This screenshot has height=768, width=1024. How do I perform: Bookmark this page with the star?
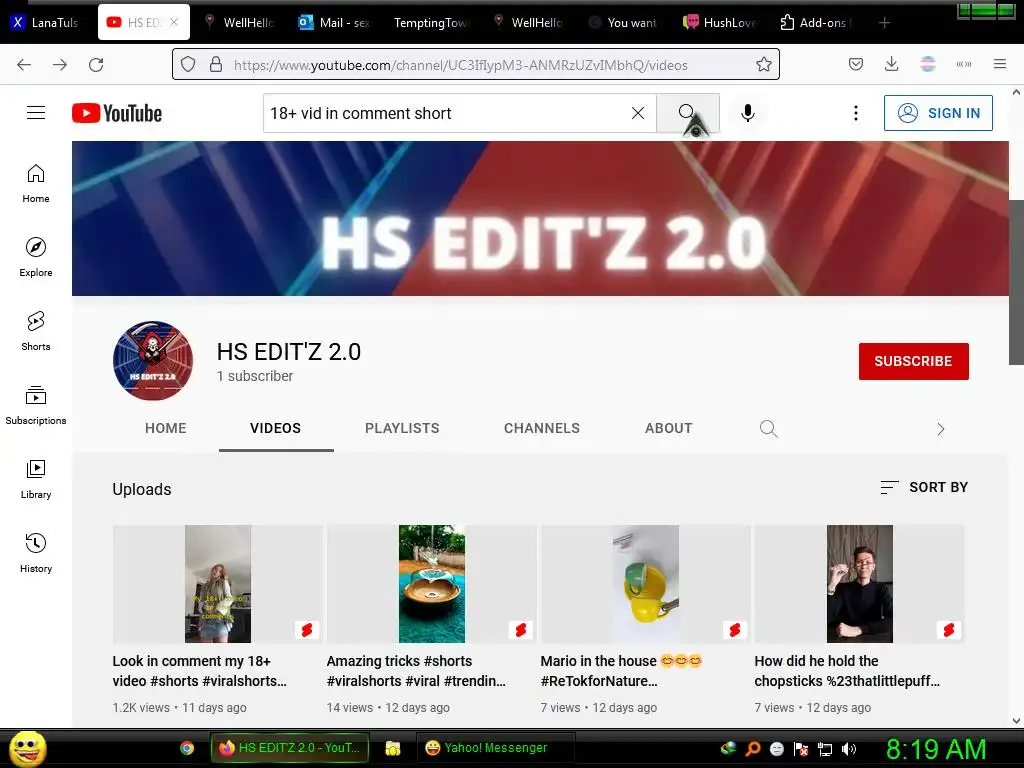pyautogui.click(x=763, y=64)
